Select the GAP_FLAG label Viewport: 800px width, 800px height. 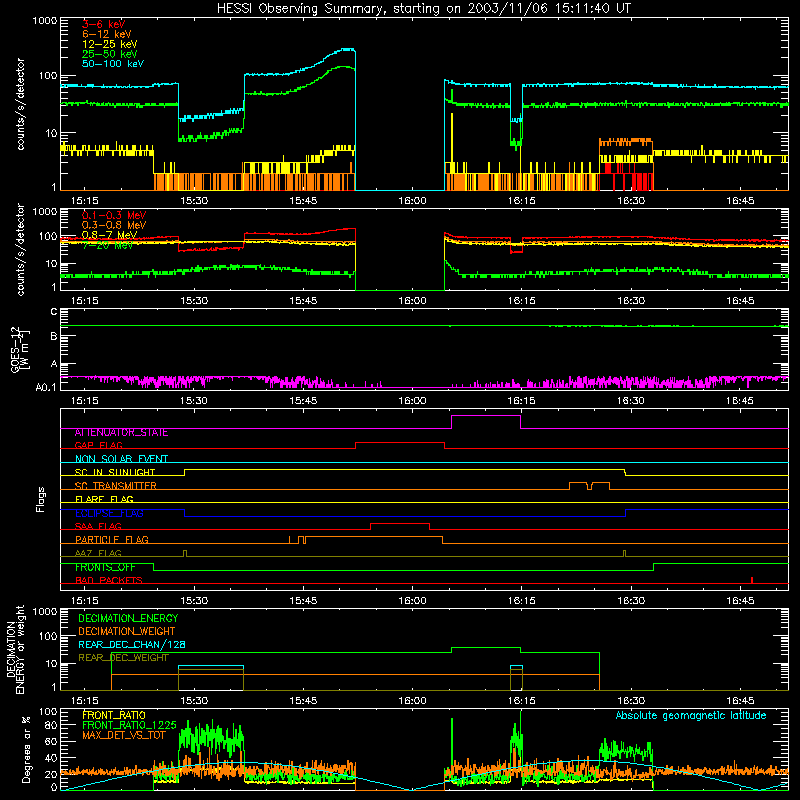coord(98,446)
